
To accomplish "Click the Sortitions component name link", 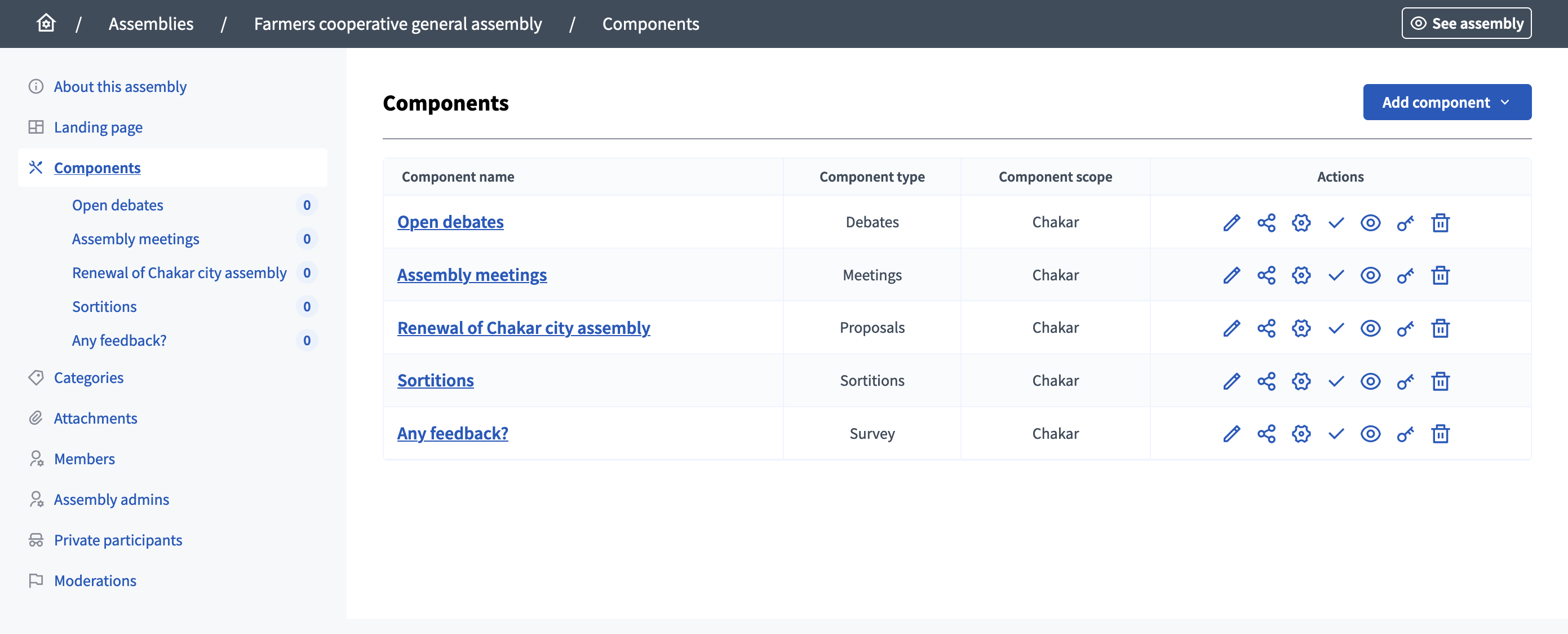I will [435, 379].
